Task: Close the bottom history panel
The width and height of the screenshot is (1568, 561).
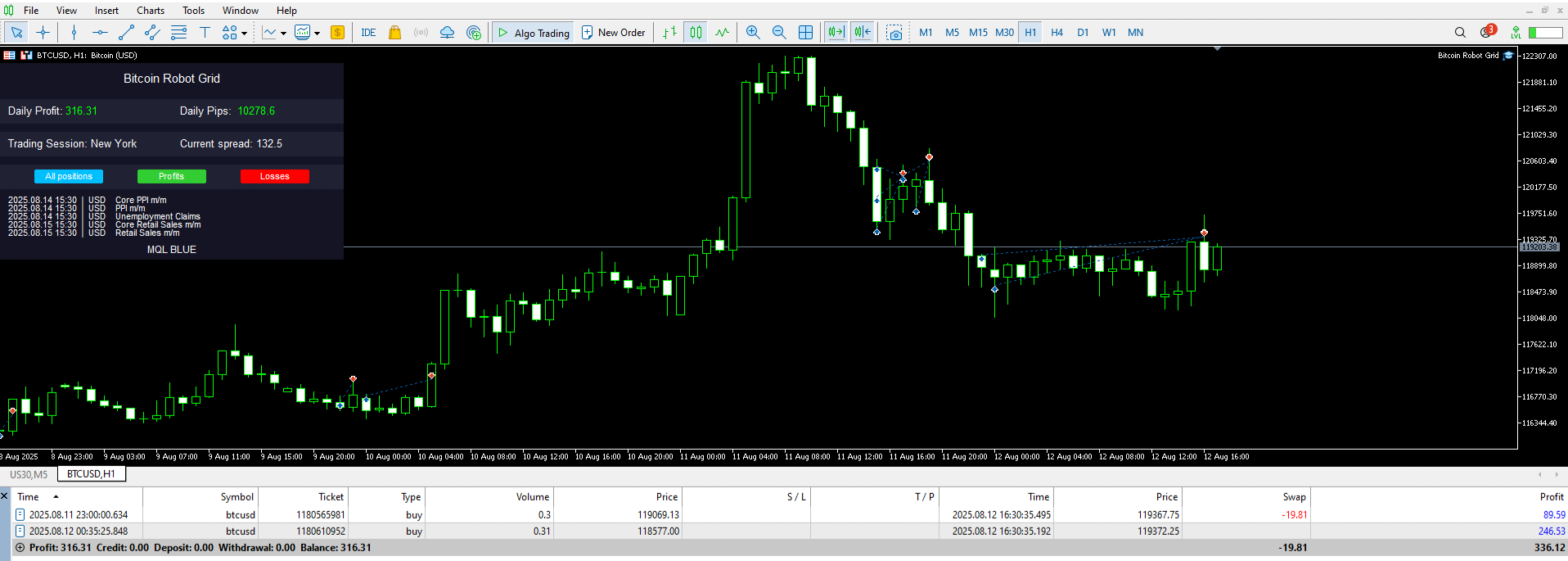Action: point(4,495)
